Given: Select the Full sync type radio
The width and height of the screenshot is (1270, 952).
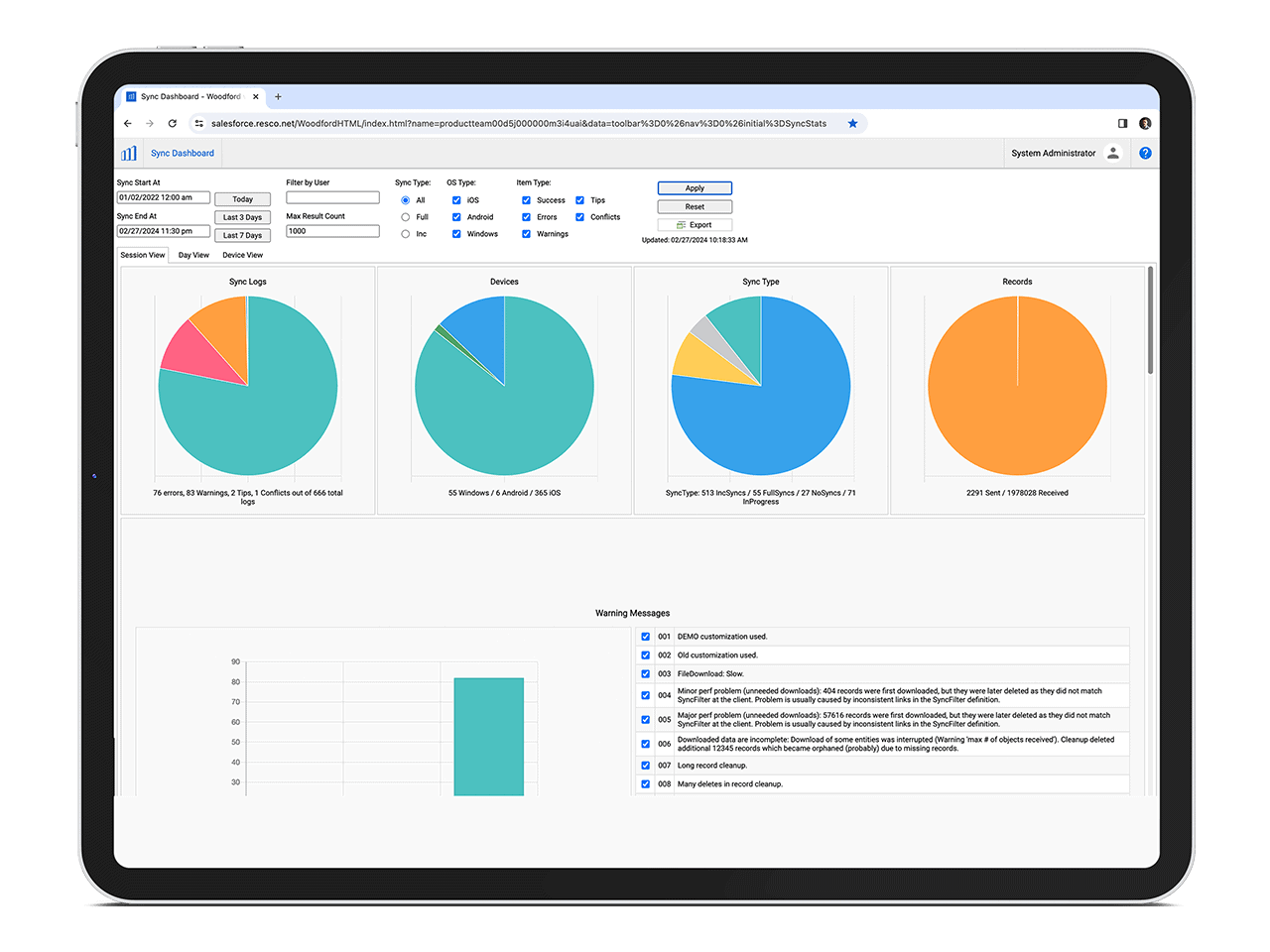Looking at the screenshot, I should click(405, 217).
